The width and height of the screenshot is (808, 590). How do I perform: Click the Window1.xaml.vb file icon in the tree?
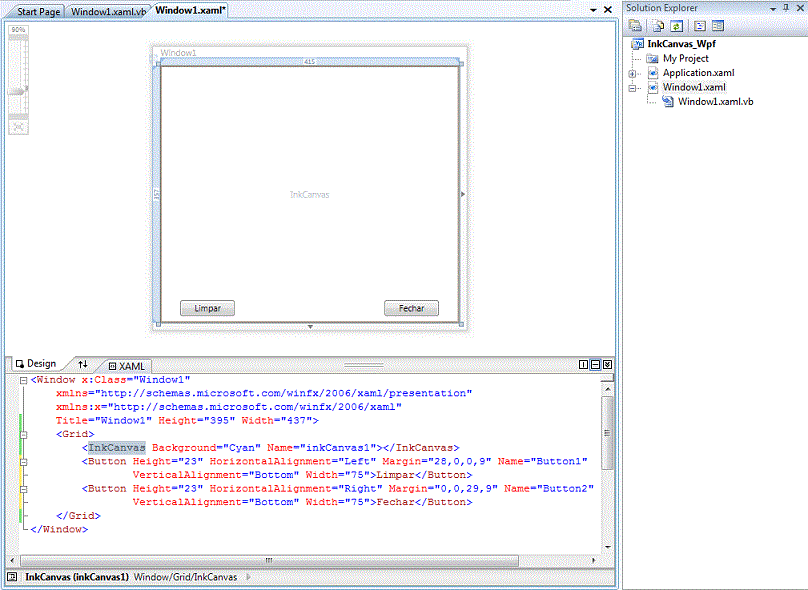[668, 102]
